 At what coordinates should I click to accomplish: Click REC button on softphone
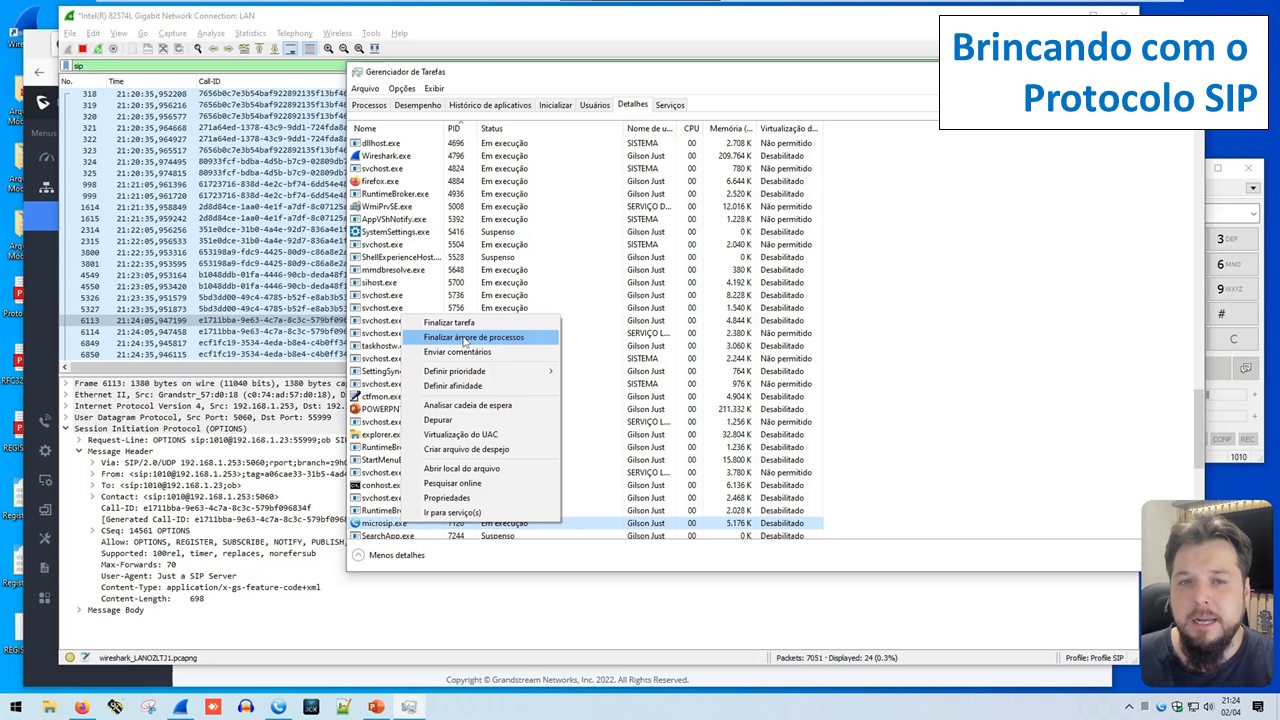coord(1247,439)
